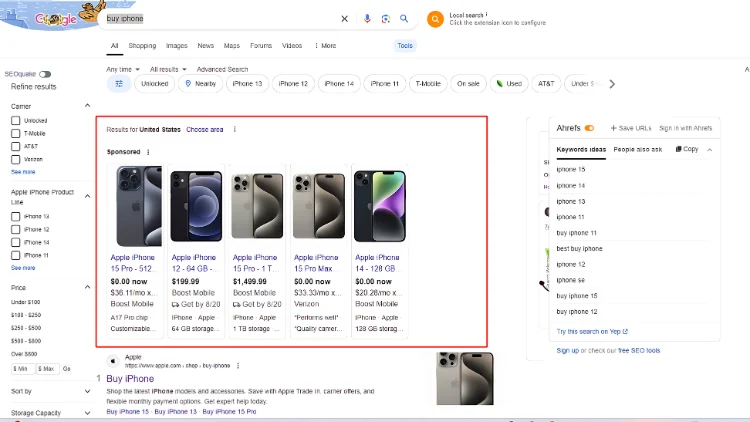Click the buy iphone search input
The width and height of the screenshot is (750, 422).
click(x=220, y=19)
